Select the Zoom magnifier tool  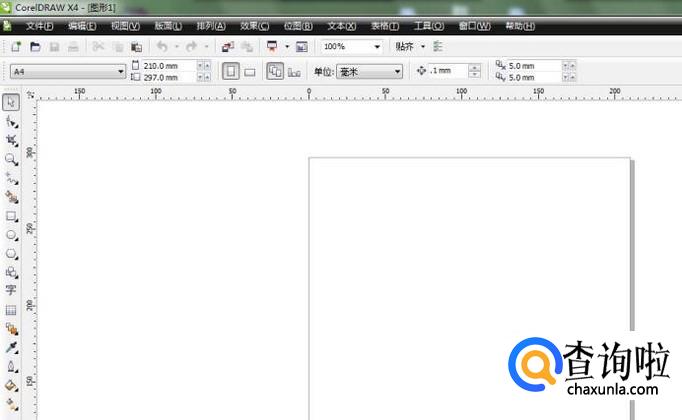(11, 159)
